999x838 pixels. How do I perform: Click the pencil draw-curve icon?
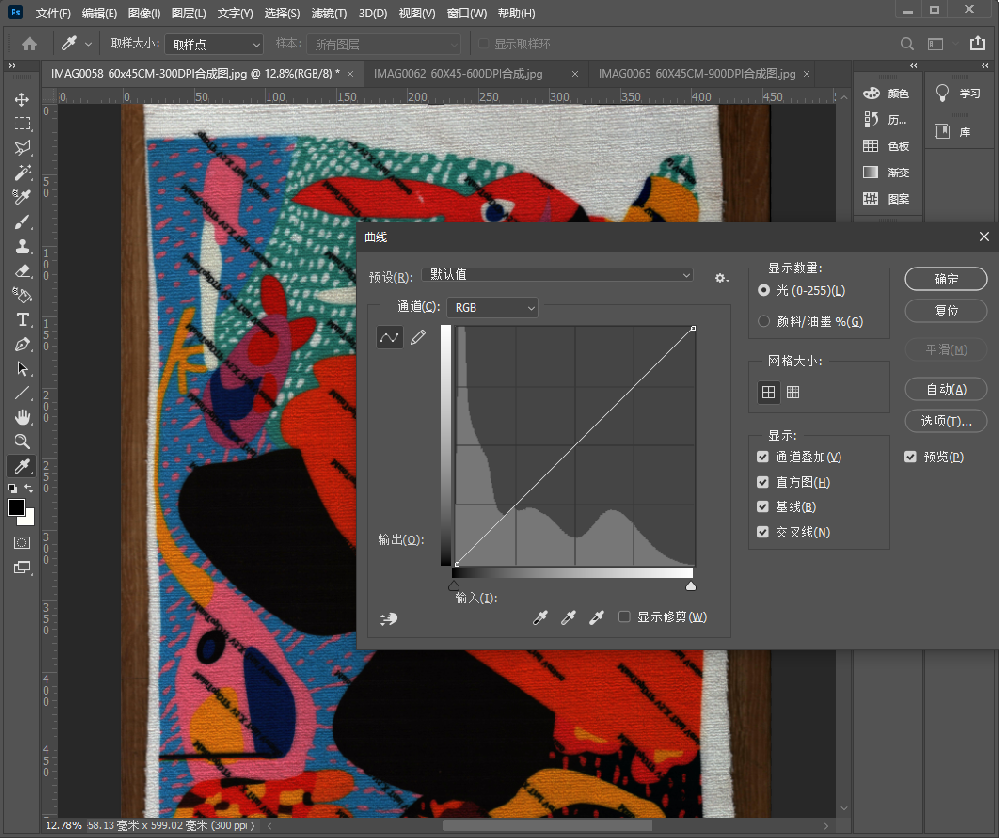(x=418, y=338)
